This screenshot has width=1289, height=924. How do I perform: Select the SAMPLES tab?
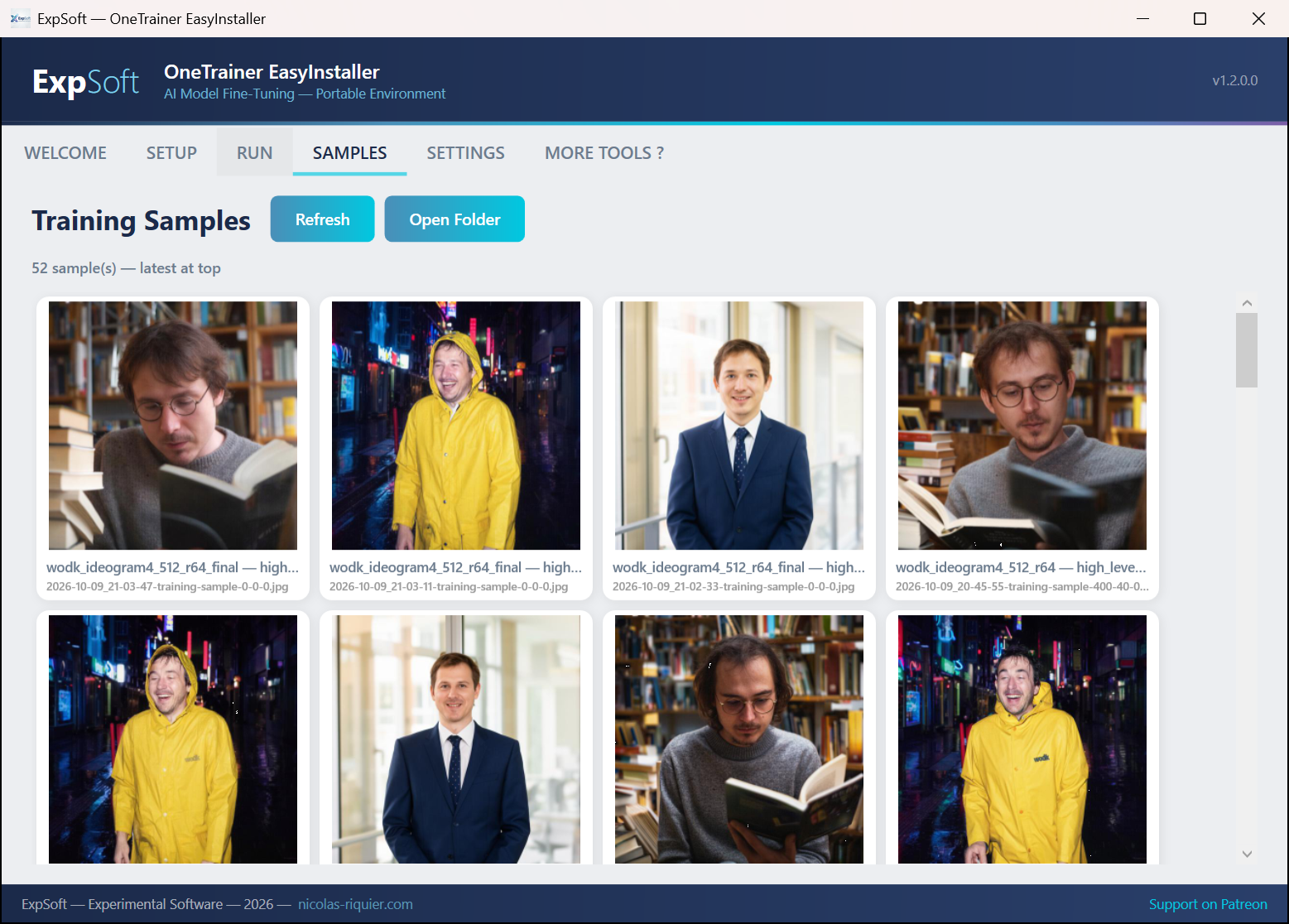click(x=349, y=153)
